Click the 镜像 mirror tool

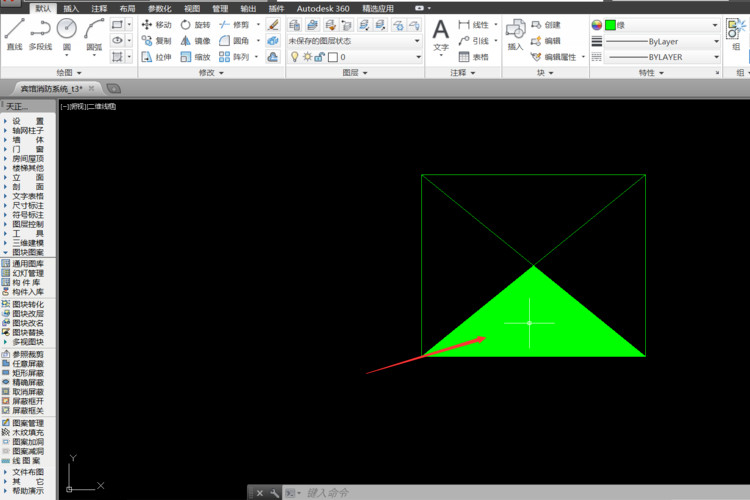point(196,41)
